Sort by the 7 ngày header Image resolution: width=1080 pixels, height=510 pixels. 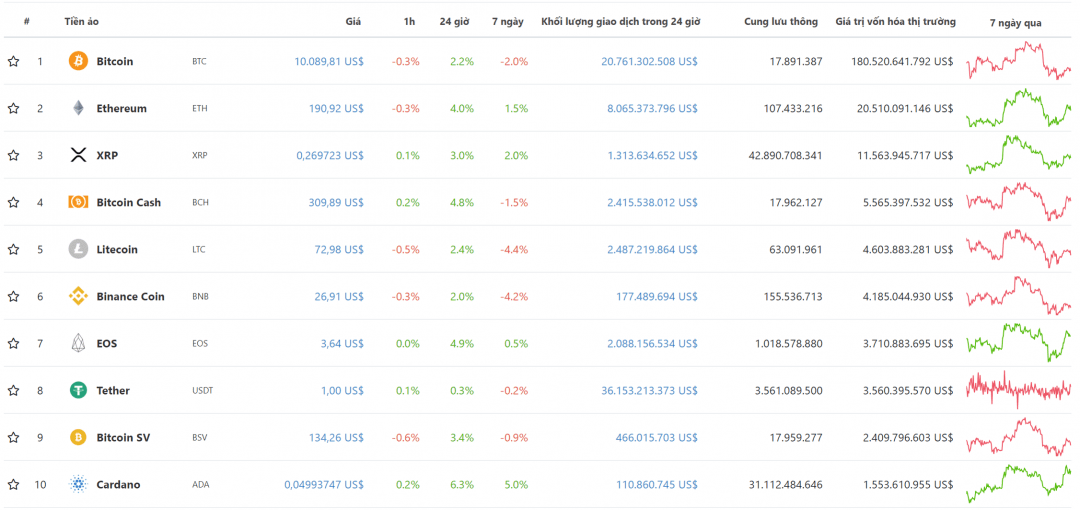[x=507, y=21]
